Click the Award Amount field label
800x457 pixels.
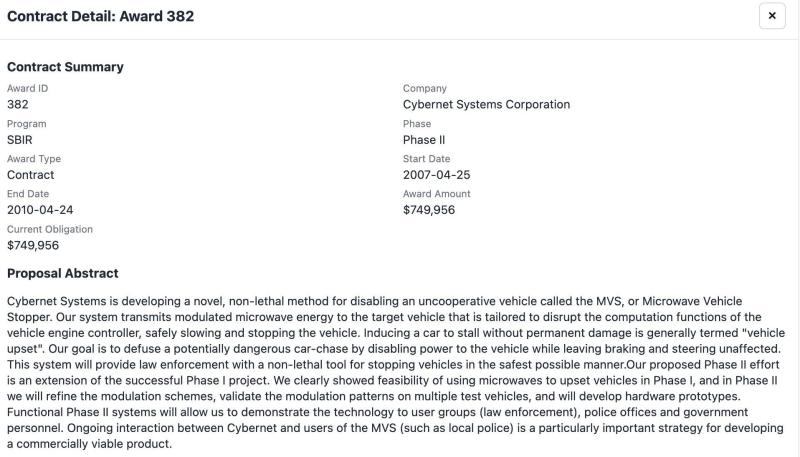436,194
